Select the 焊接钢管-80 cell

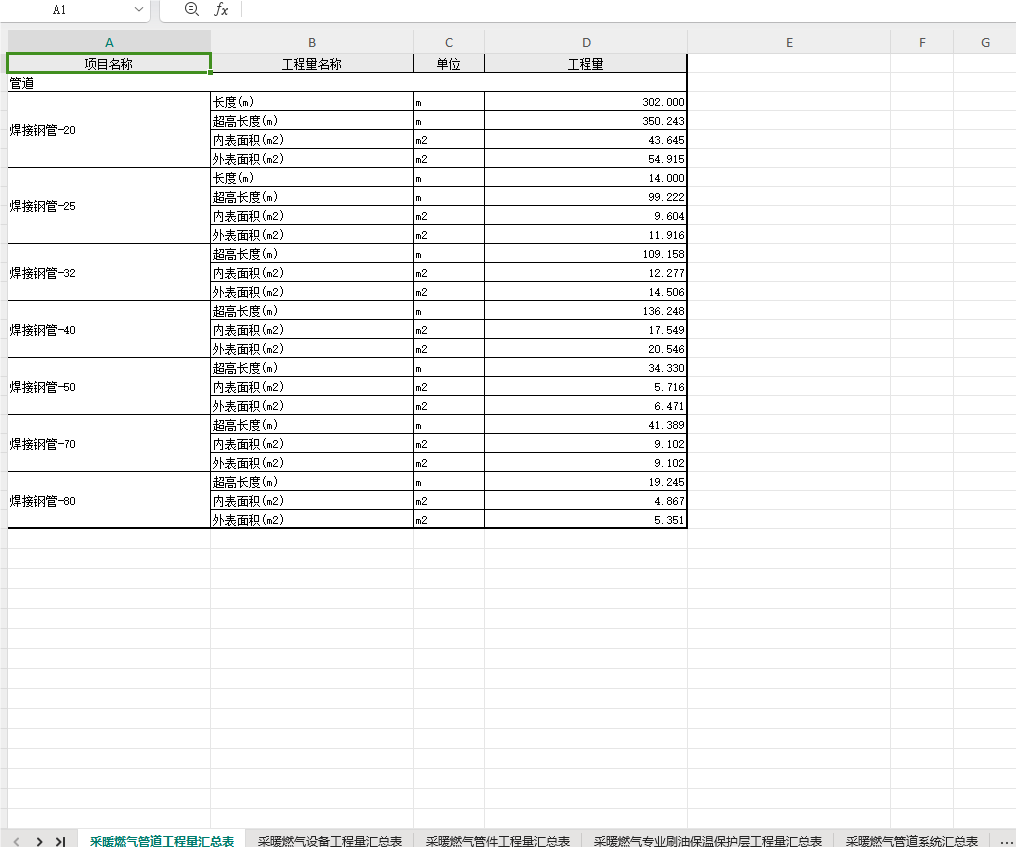coord(109,501)
